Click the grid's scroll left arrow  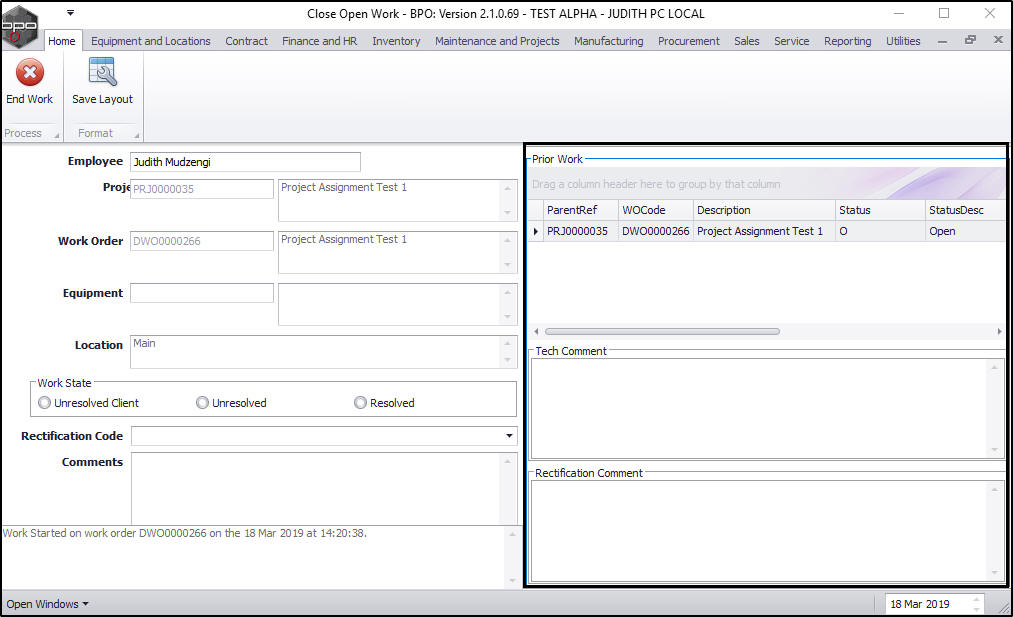point(536,331)
